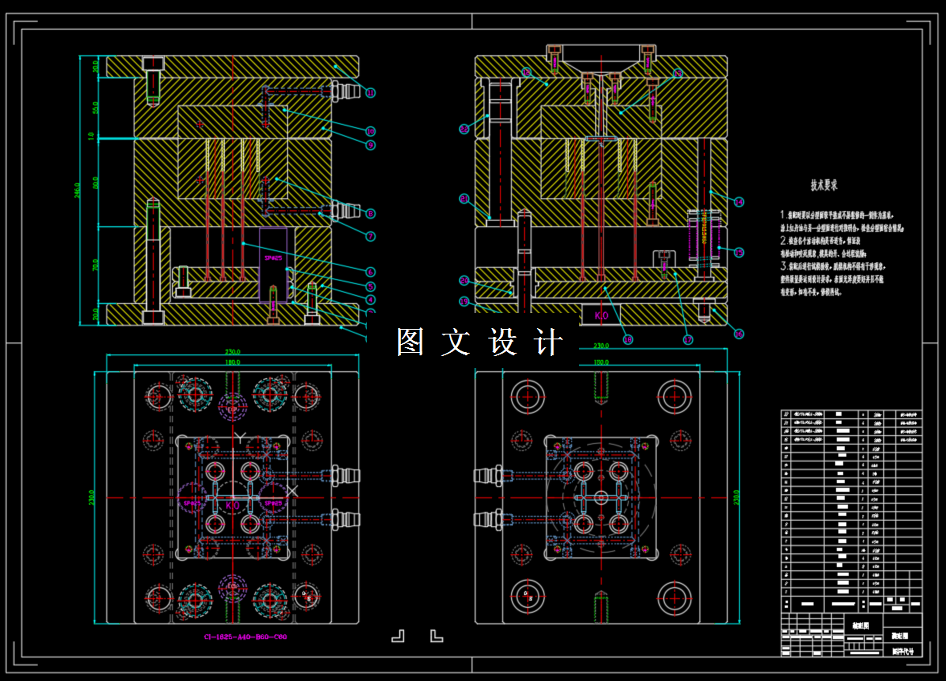
Task: Click the 180.0 width dimension above the left plan view
Action: click(x=232, y=362)
